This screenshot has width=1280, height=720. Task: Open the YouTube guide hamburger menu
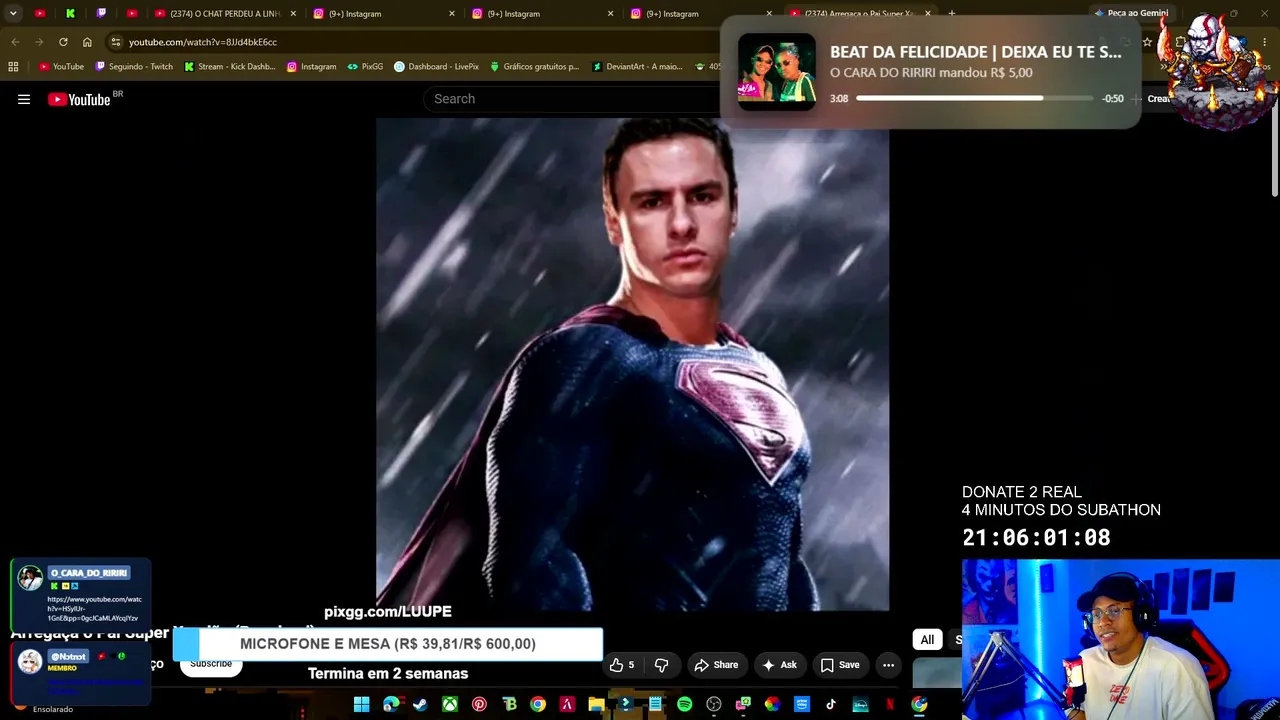point(24,99)
